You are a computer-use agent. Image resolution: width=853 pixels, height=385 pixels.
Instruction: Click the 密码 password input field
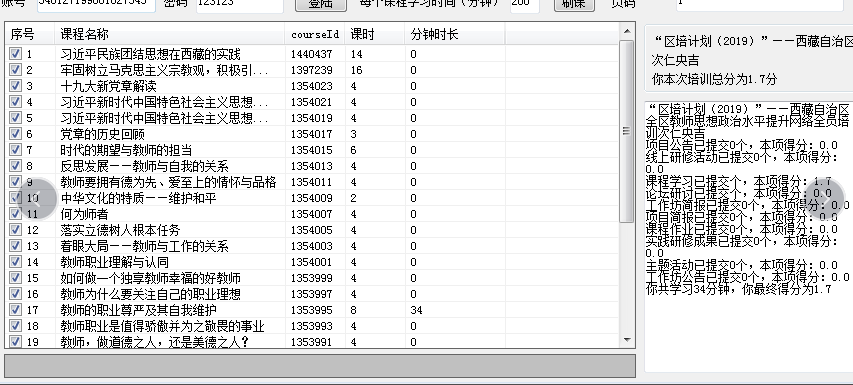[239, 4]
